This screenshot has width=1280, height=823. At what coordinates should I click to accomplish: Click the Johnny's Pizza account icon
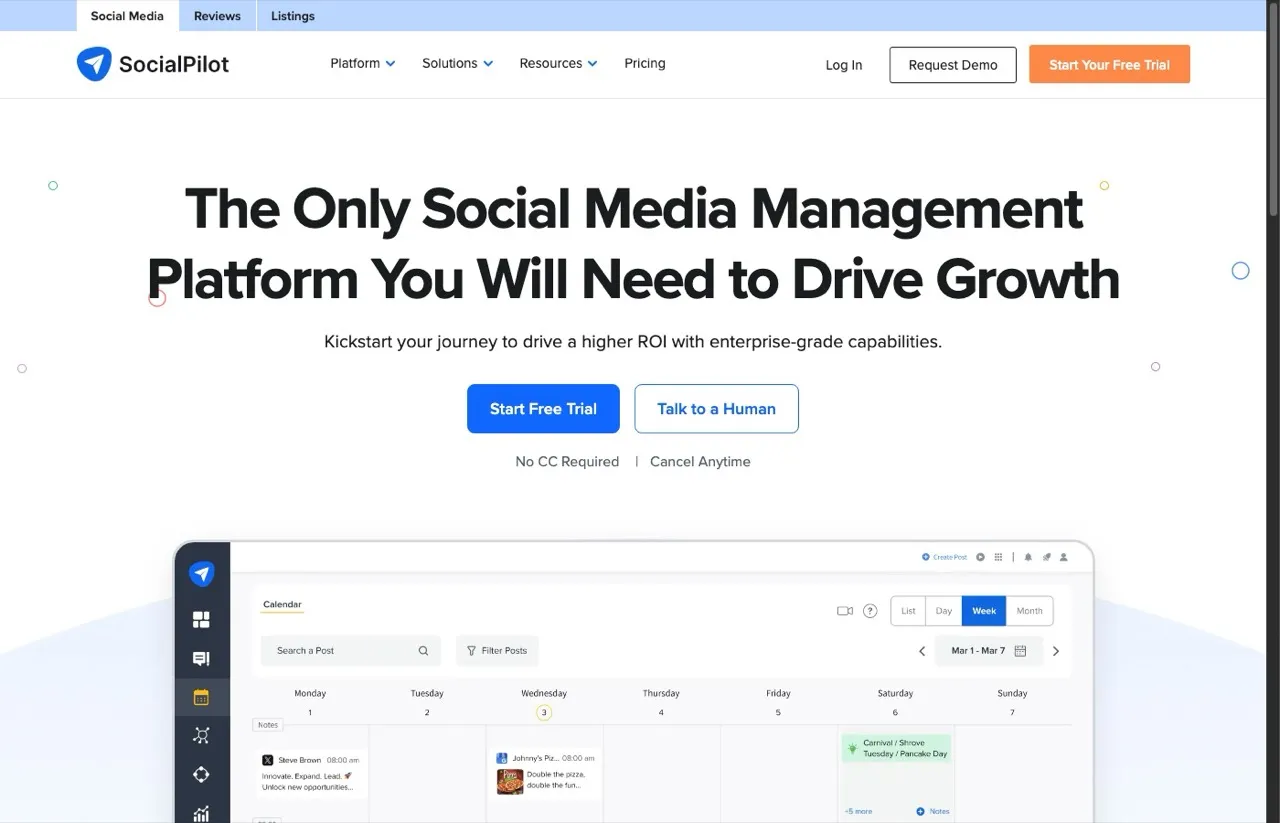(502, 759)
